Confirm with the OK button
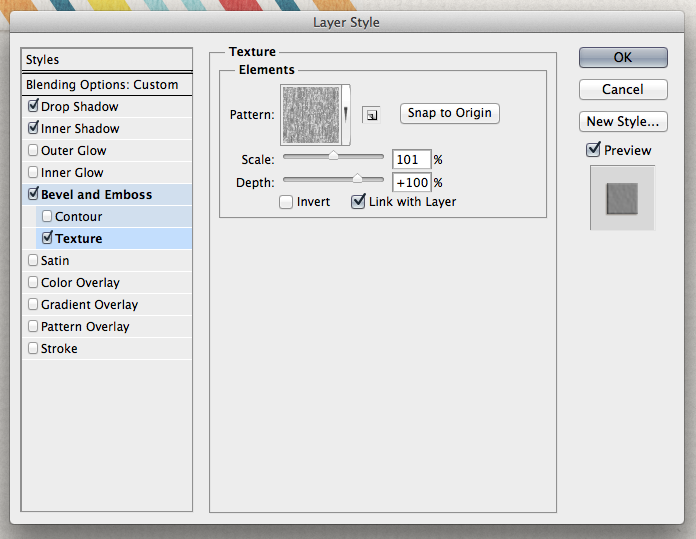696x539 pixels. point(623,57)
